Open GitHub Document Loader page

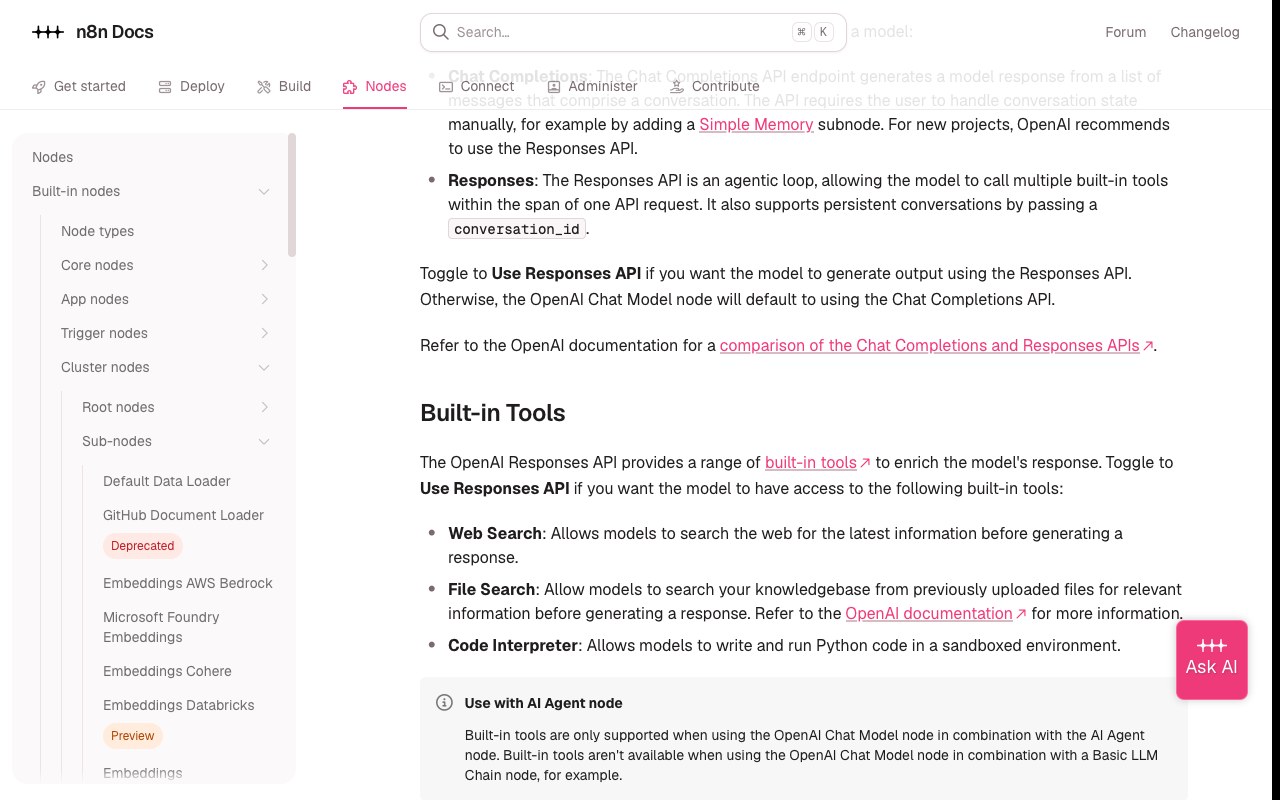pyautogui.click(x=183, y=515)
